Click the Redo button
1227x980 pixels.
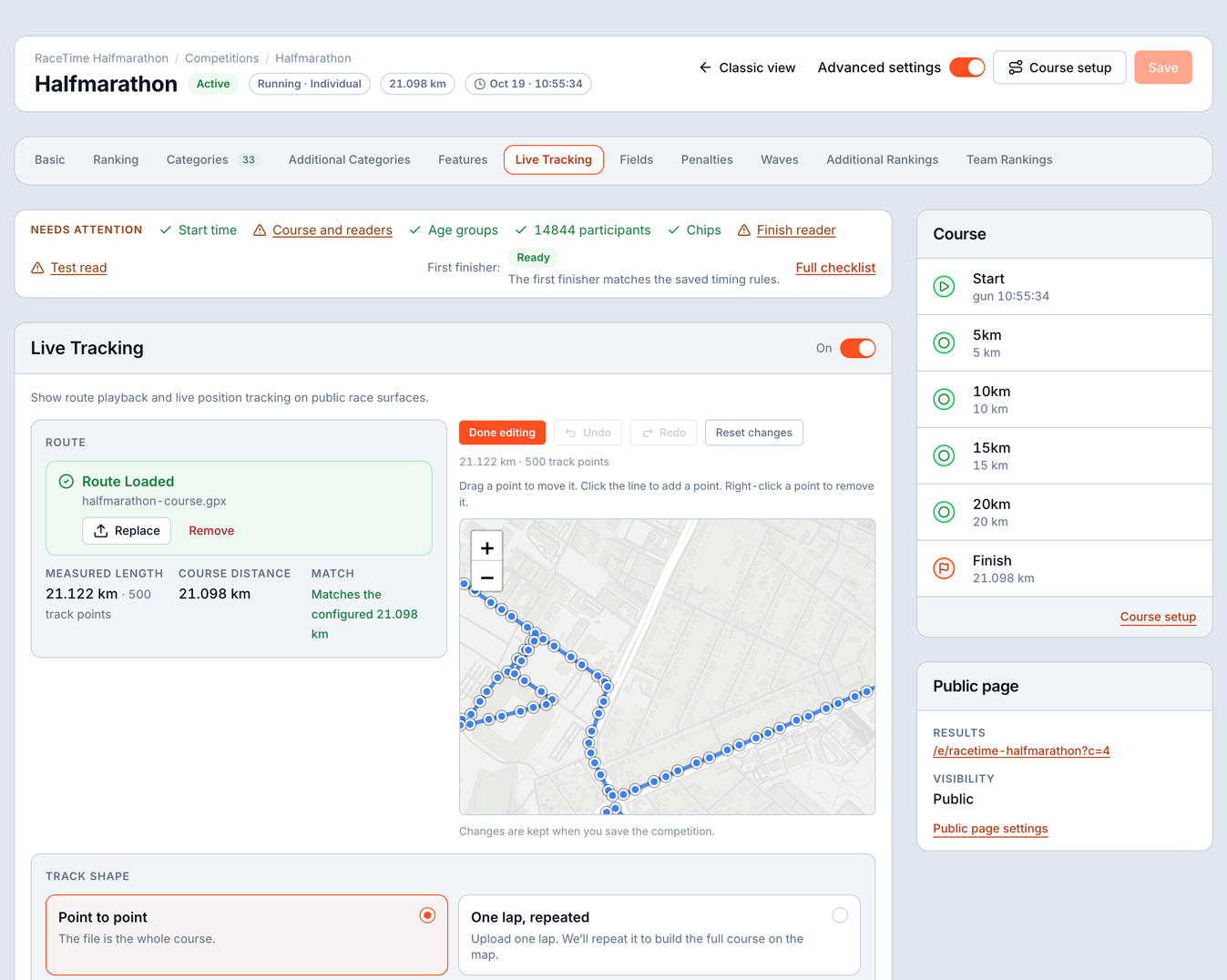point(664,433)
